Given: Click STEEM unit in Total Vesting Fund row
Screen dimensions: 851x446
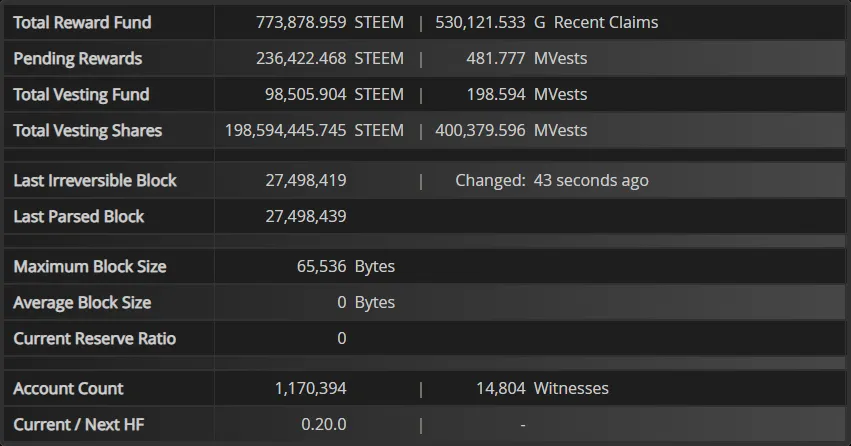Looking at the screenshot, I should click(x=379, y=94).
